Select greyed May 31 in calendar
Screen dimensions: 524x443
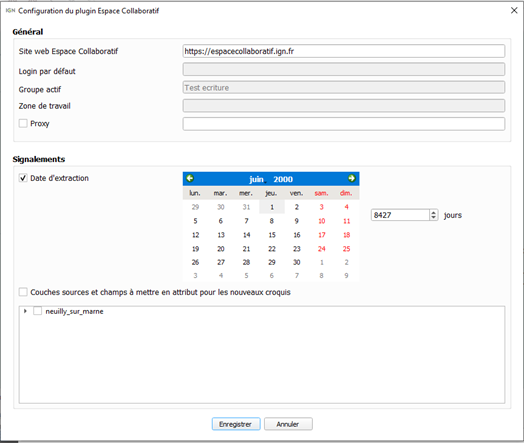pyautogui.click(x=246, y=207)
